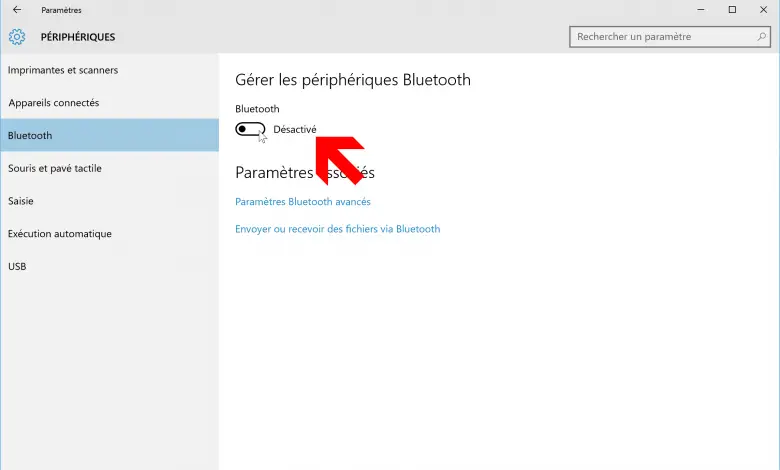Minimize the Paramètres window
780x470 pixels.
pyautogui.click(x=701, y=9)
